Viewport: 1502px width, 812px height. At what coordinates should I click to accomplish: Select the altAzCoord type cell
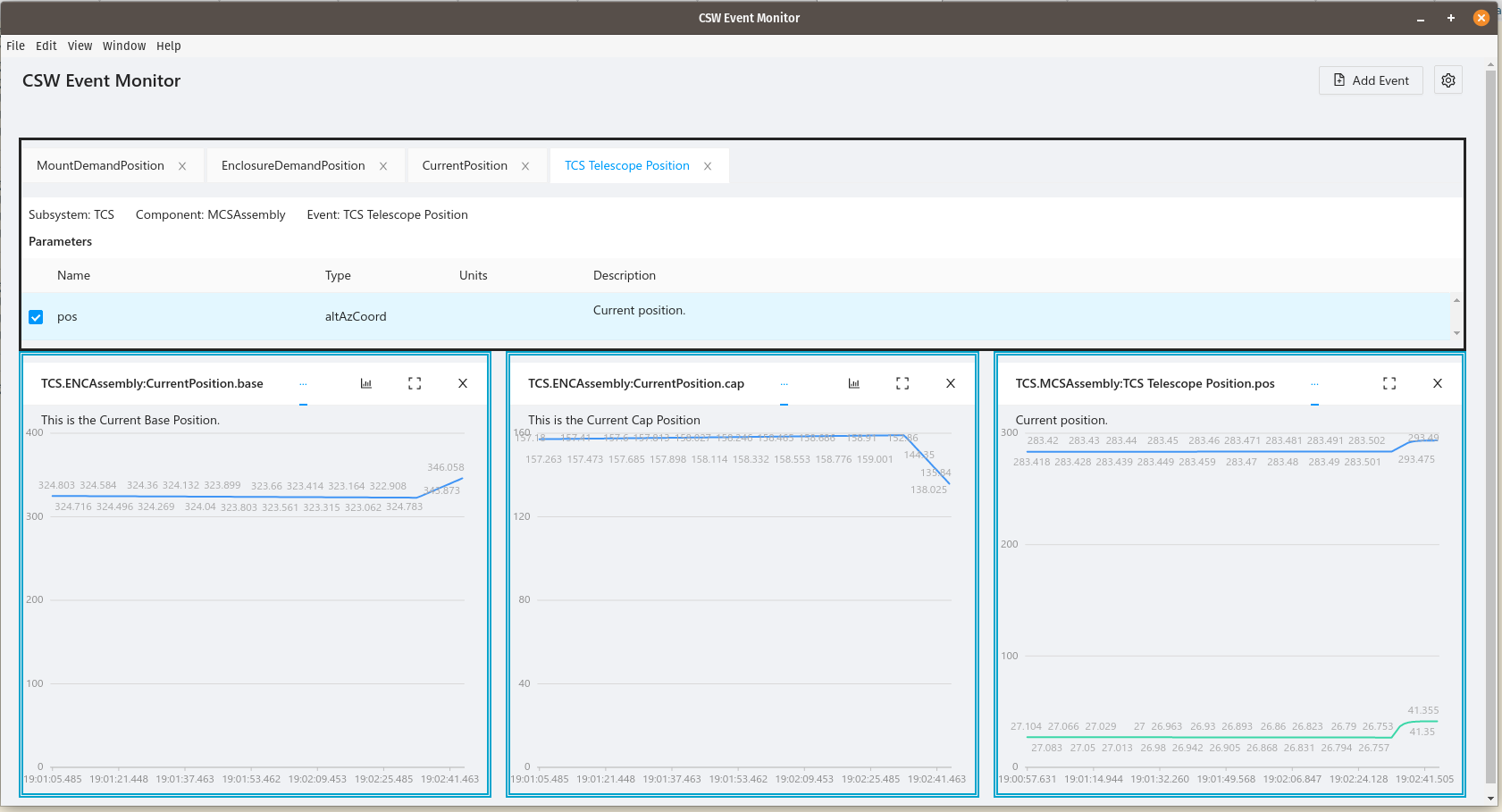(x=356, y=316)
